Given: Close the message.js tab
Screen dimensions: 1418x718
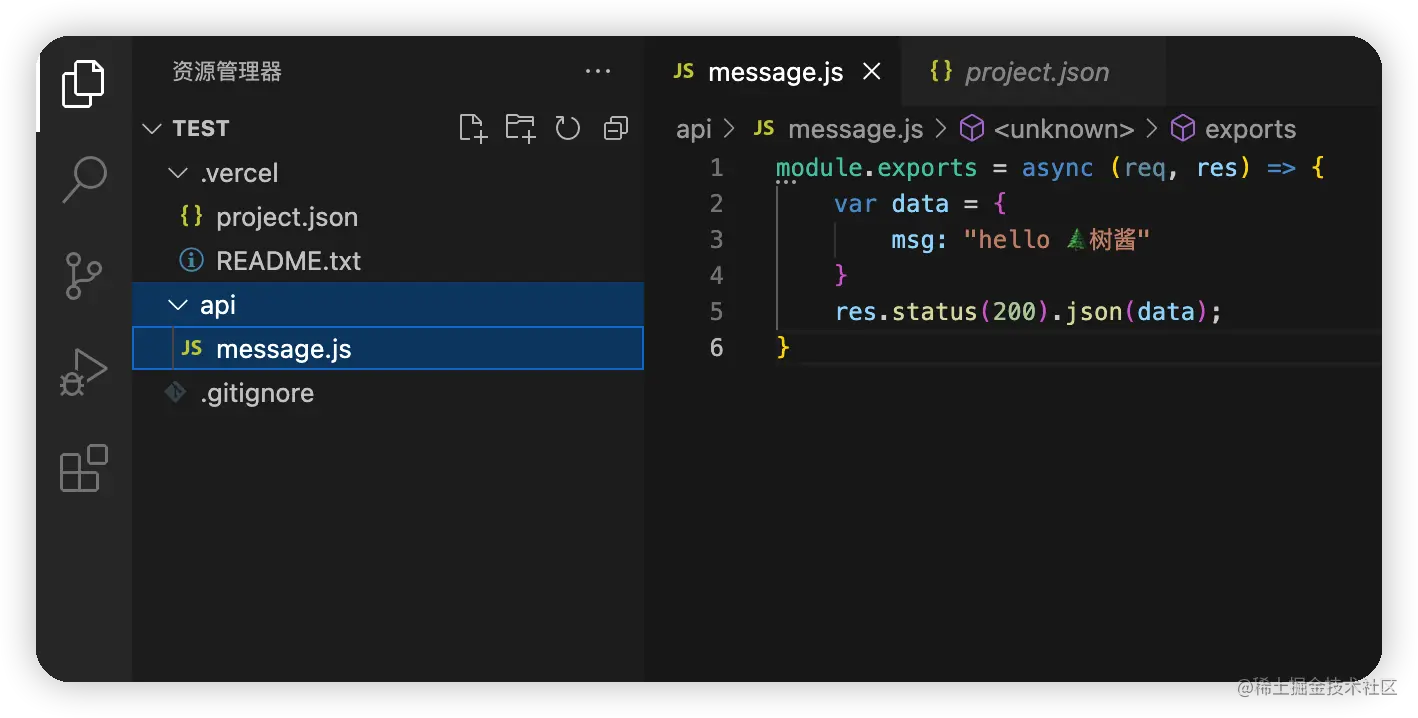Looking at the screenshot, I should click(x=872, y=72).
